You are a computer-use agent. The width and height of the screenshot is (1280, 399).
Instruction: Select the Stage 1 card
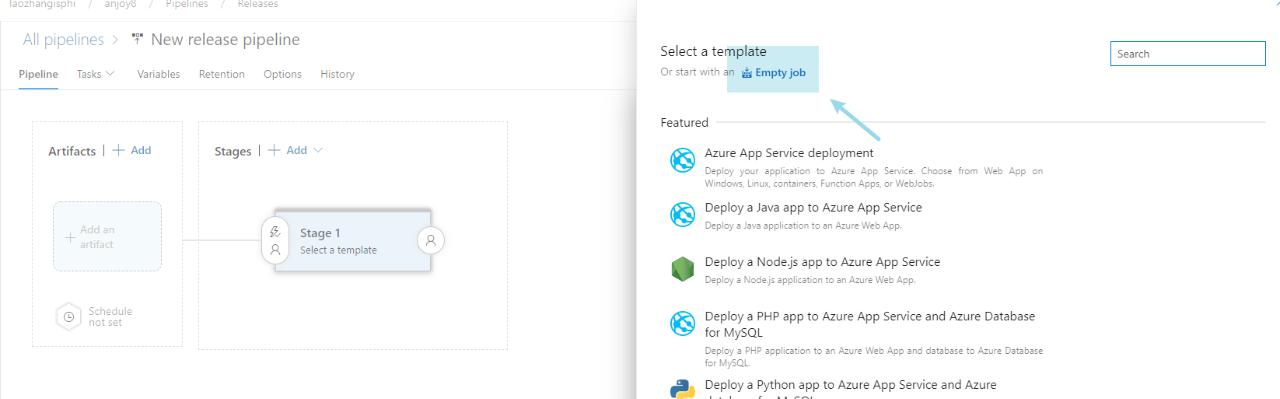tap(353, 241)
